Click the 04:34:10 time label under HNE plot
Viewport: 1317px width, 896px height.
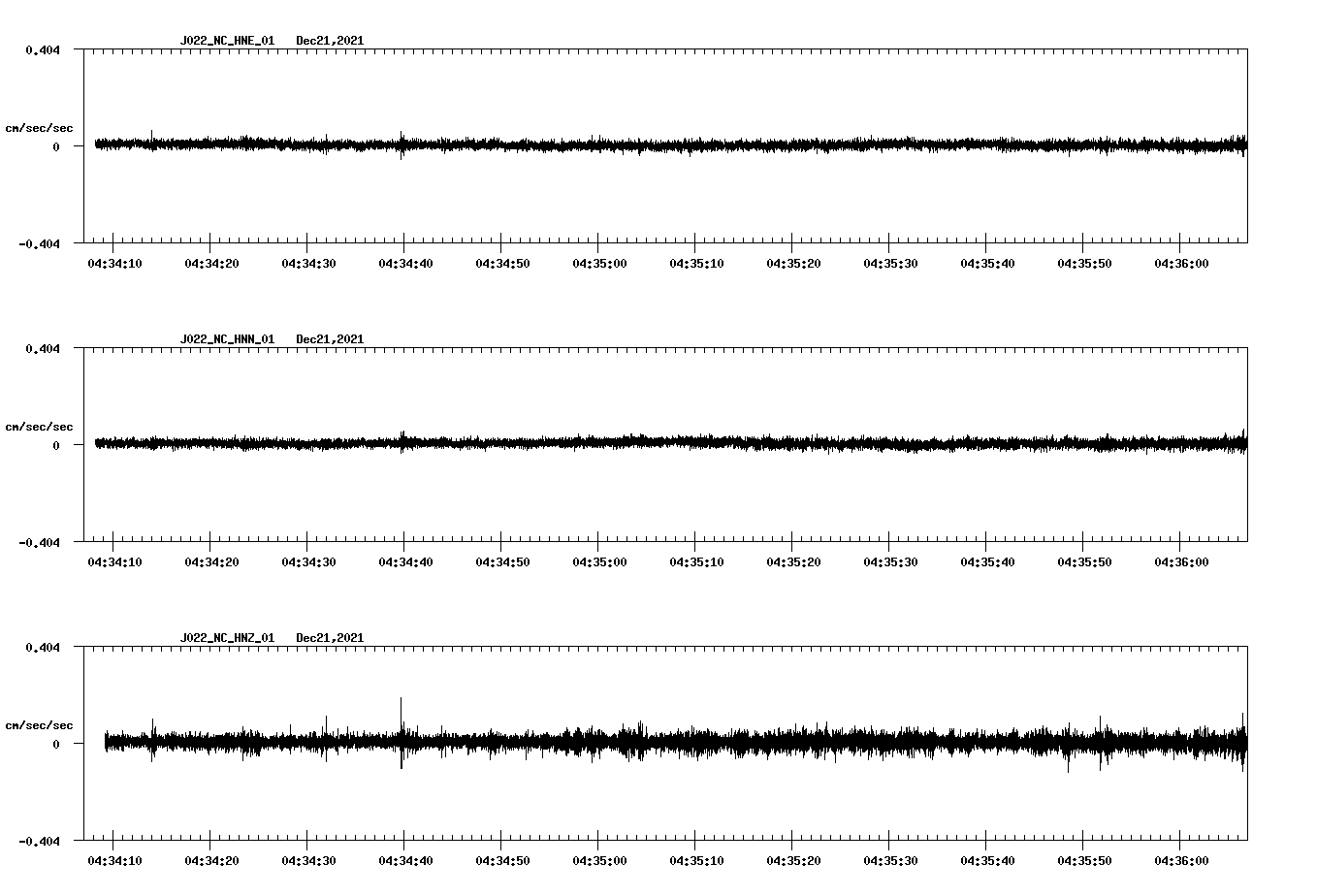point(114,263)
